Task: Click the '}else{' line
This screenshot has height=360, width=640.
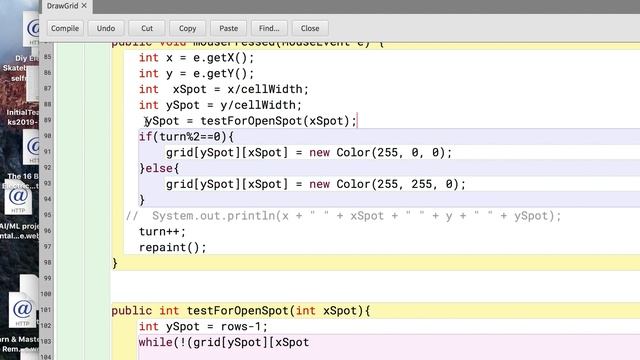Action: click(159, 169)
